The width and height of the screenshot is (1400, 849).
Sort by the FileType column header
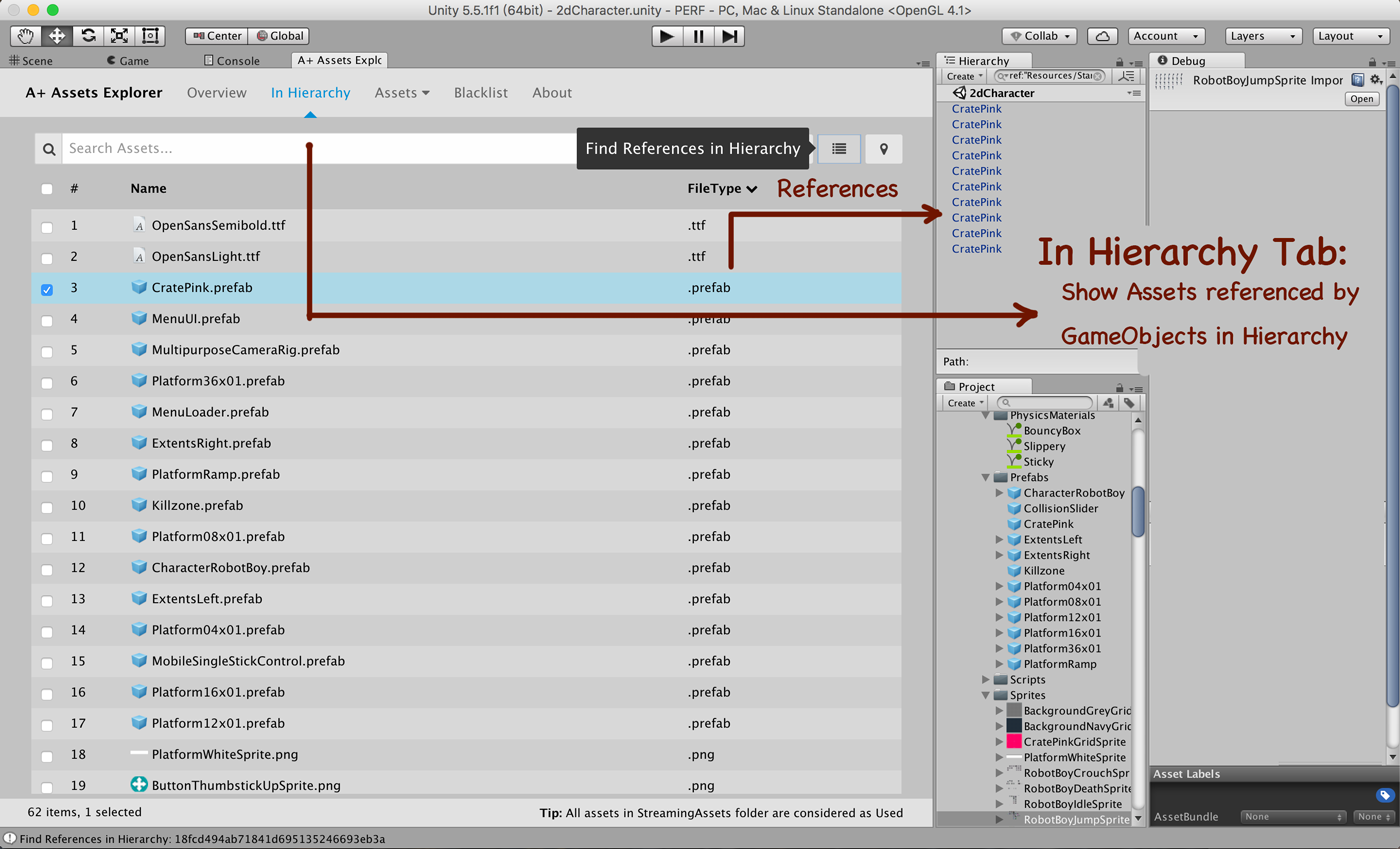tap(722, 188)
